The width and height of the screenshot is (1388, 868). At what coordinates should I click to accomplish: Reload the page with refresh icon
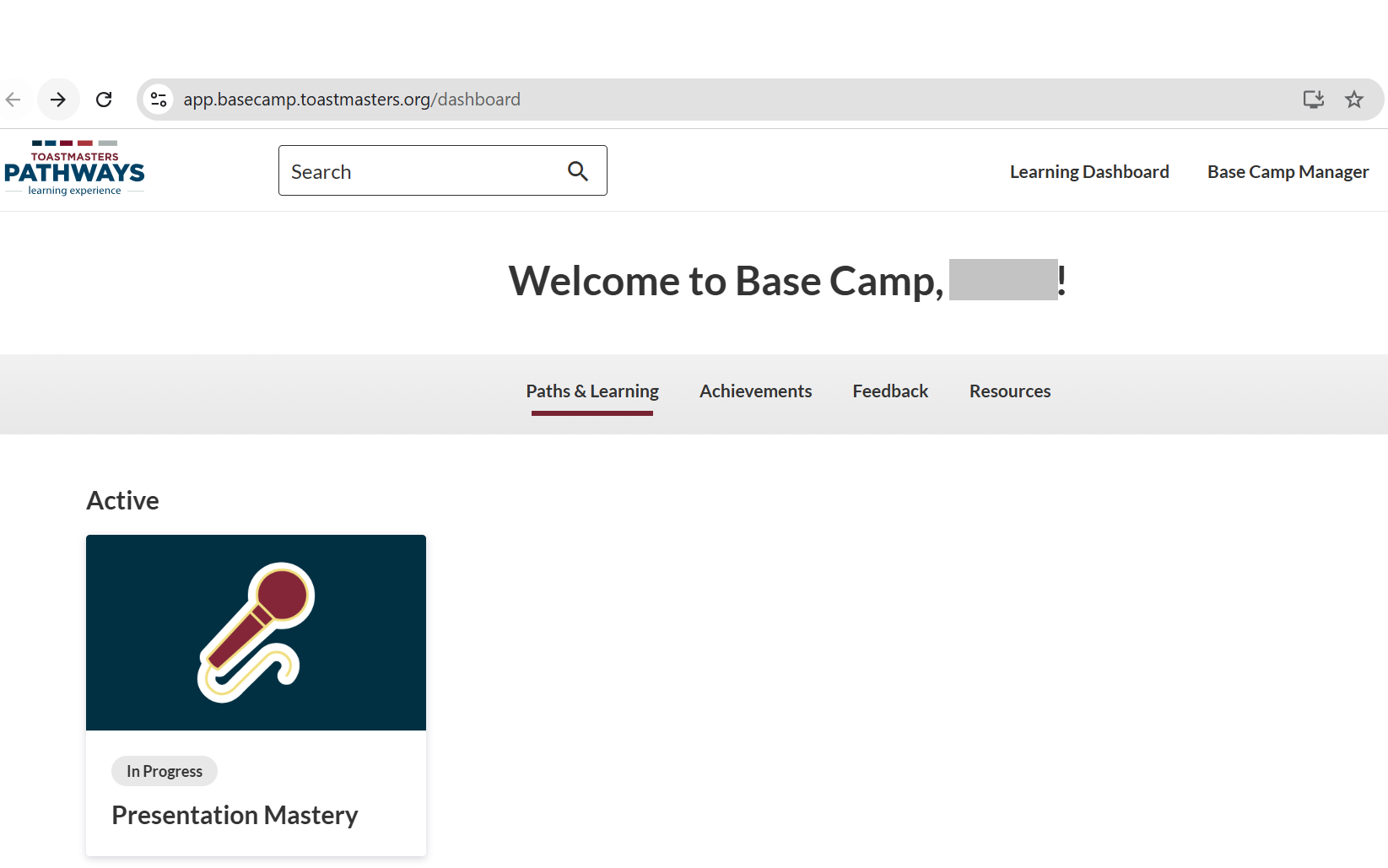(x=104, y=100)
